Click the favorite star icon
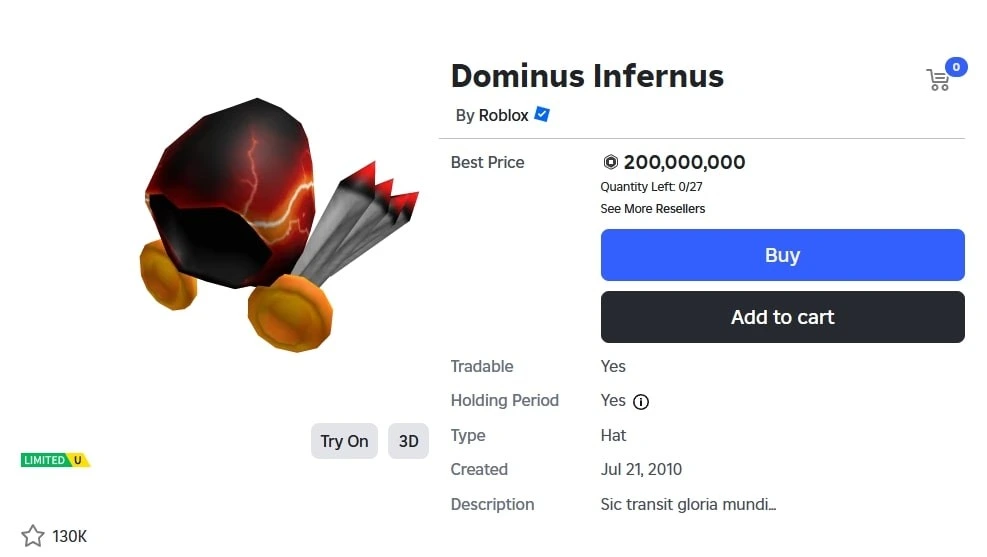 click(x=33, y=536)
